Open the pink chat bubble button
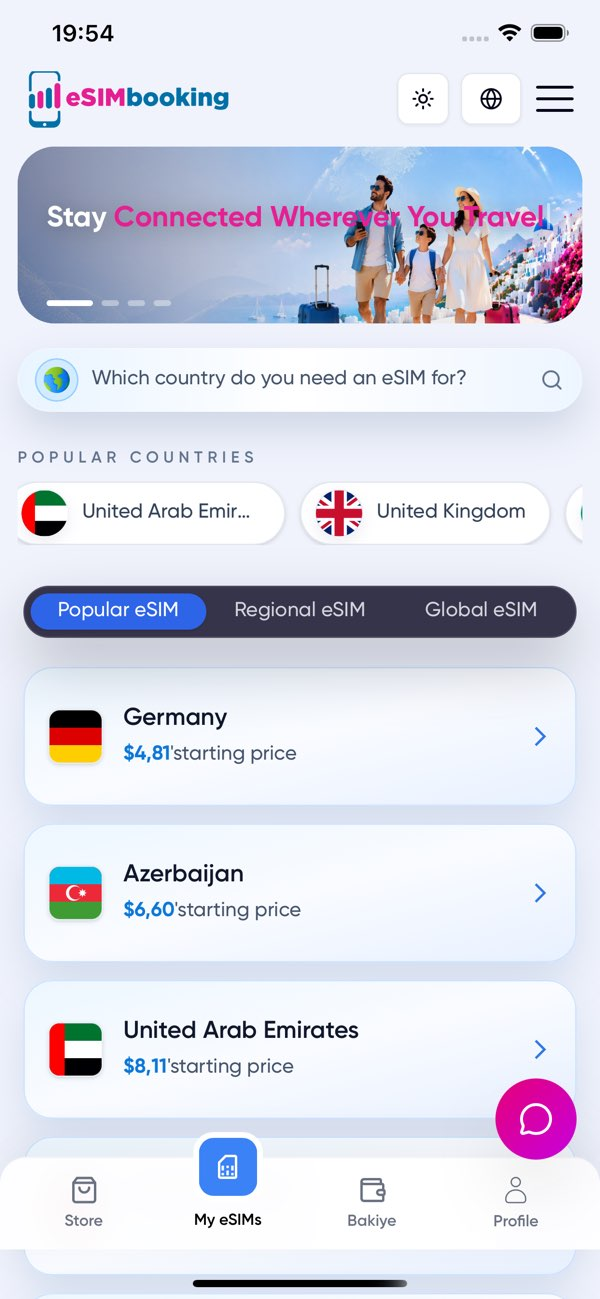The image size is (600, 1299). pyautogui.click(x=536, y=1119)
